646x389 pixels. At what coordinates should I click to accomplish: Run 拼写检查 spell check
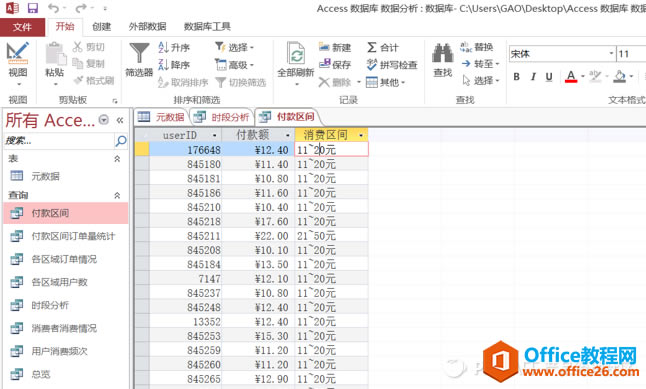pyautogui.click(x=392, y=65)
